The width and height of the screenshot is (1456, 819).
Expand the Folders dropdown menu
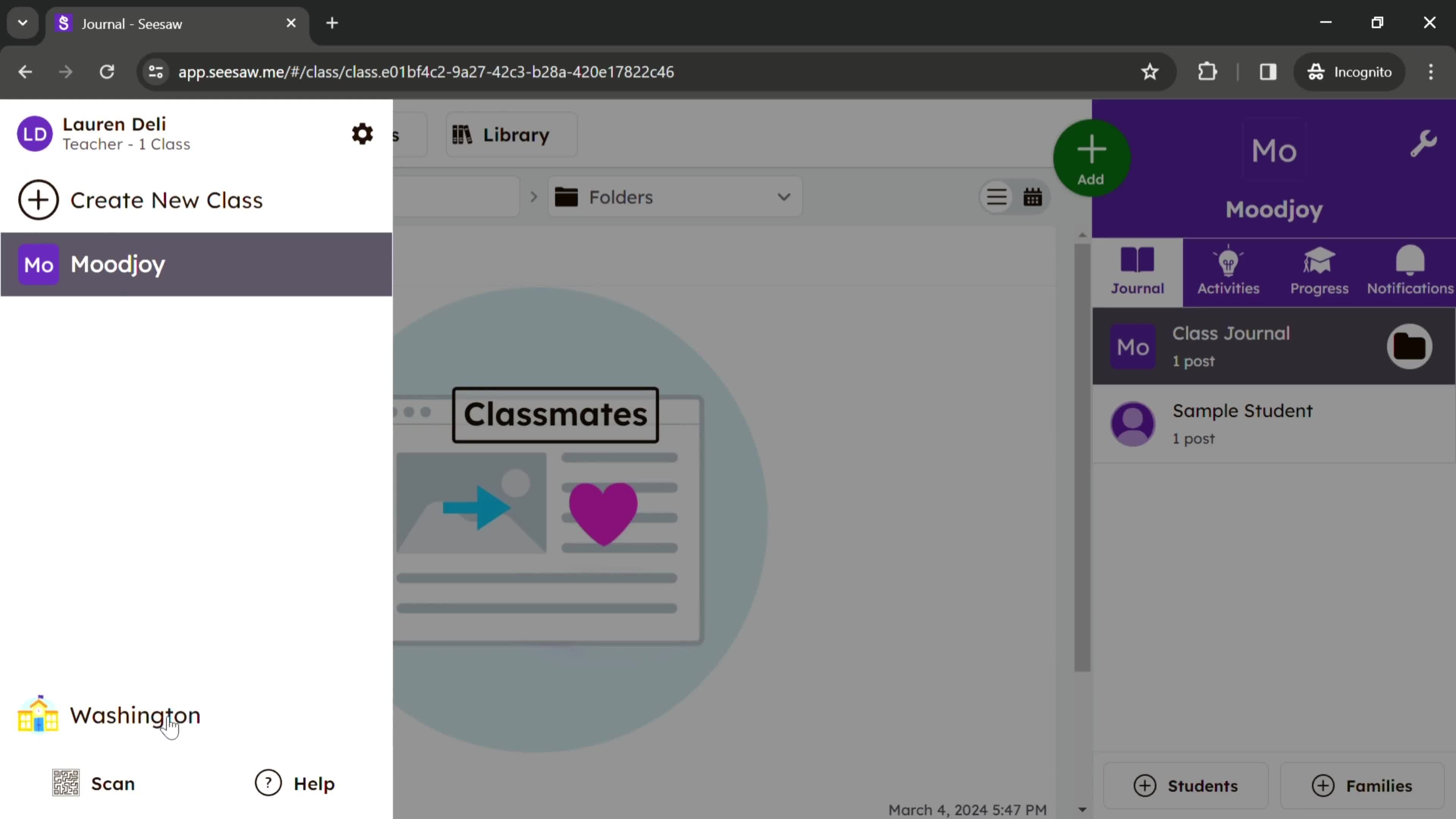(x=785, y=197)
